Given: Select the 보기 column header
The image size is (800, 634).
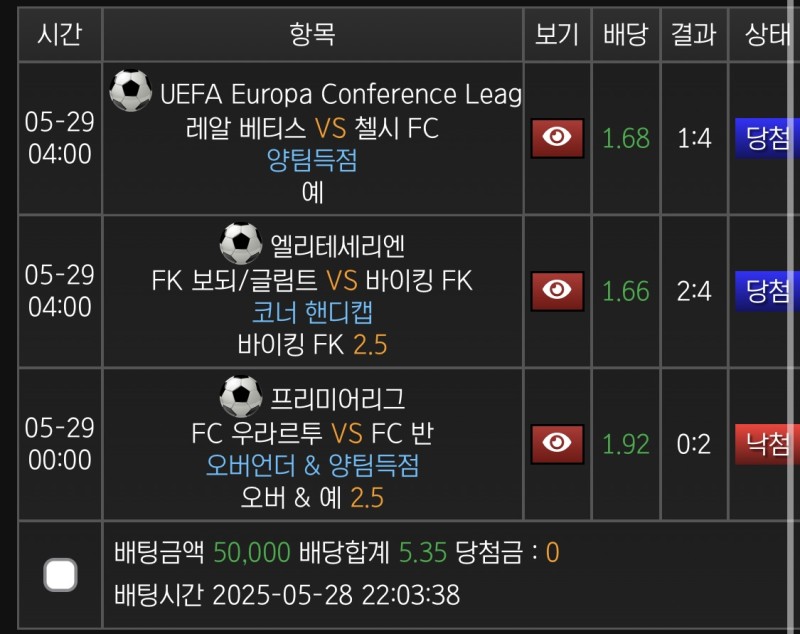Looking at the screenshot, I should coord(557,34).
